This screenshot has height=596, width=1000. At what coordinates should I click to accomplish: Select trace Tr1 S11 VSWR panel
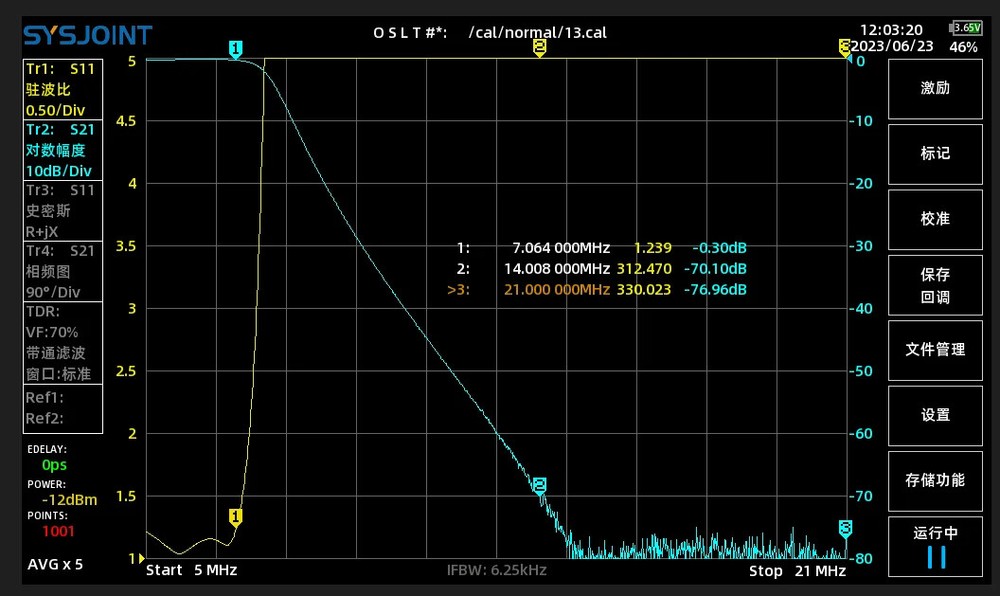62,89
